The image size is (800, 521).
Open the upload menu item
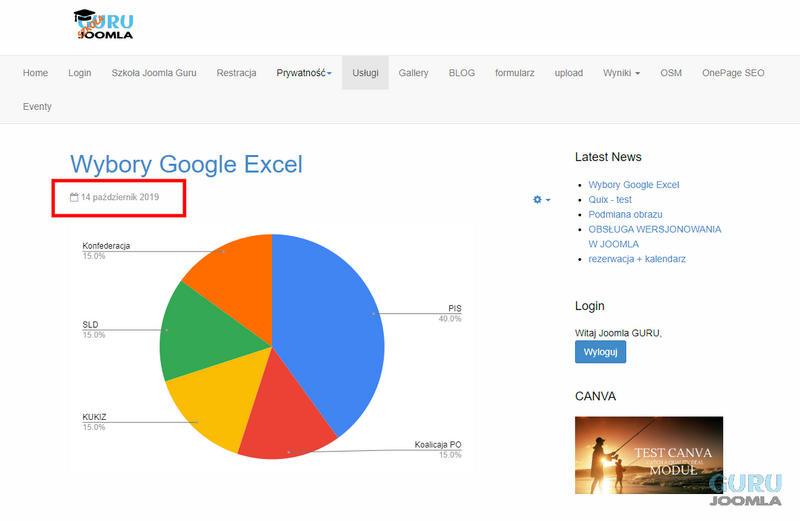(569, 73)
